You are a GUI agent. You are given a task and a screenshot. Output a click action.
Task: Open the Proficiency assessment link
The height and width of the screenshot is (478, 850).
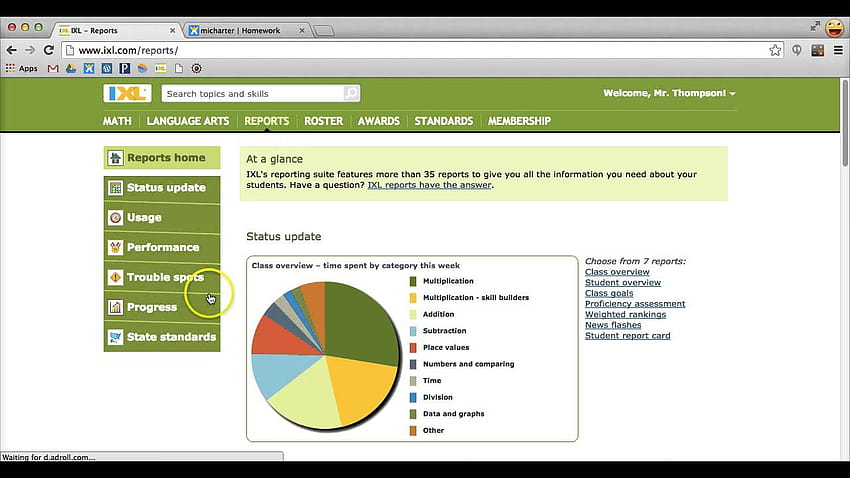(635, 303)
